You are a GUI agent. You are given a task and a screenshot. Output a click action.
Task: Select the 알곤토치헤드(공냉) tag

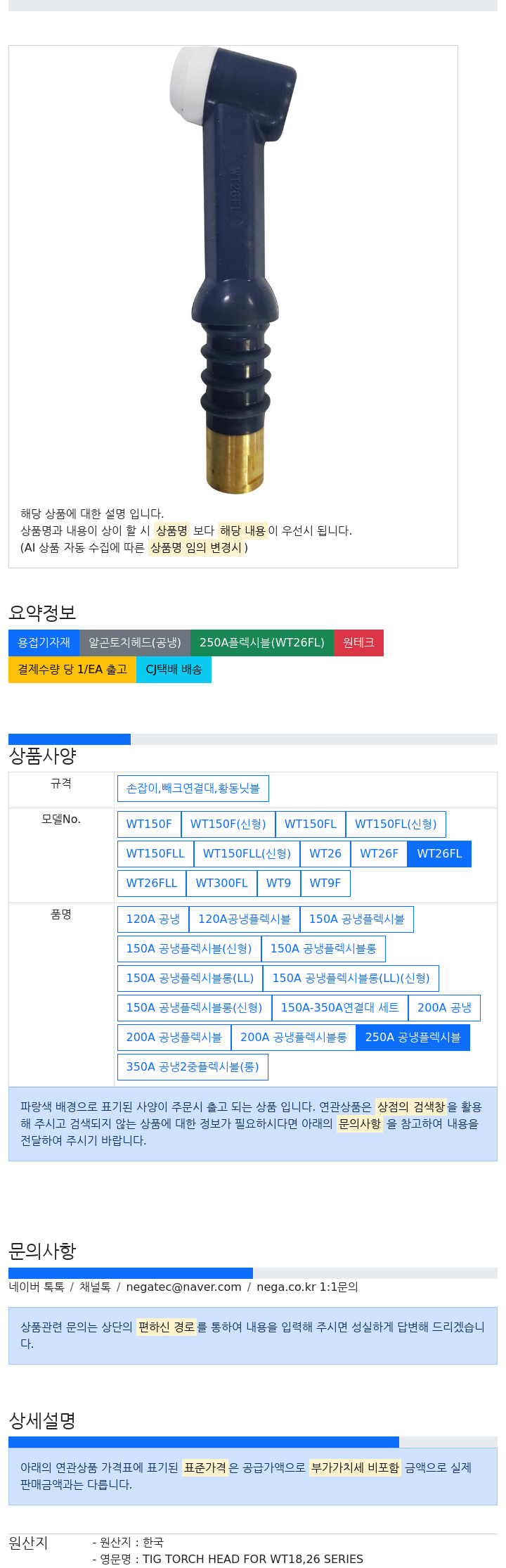[x=135, y=642]
